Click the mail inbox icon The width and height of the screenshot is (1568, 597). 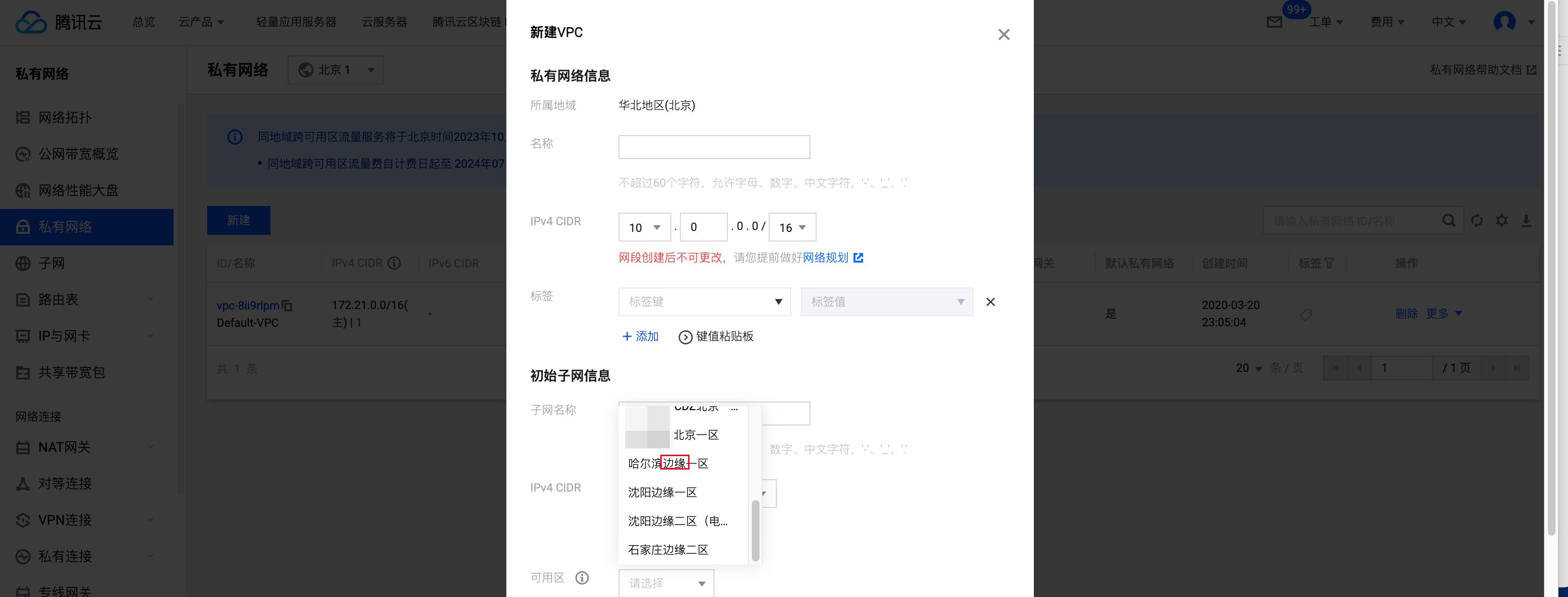pyautogui.click(x=1274, y=23)
